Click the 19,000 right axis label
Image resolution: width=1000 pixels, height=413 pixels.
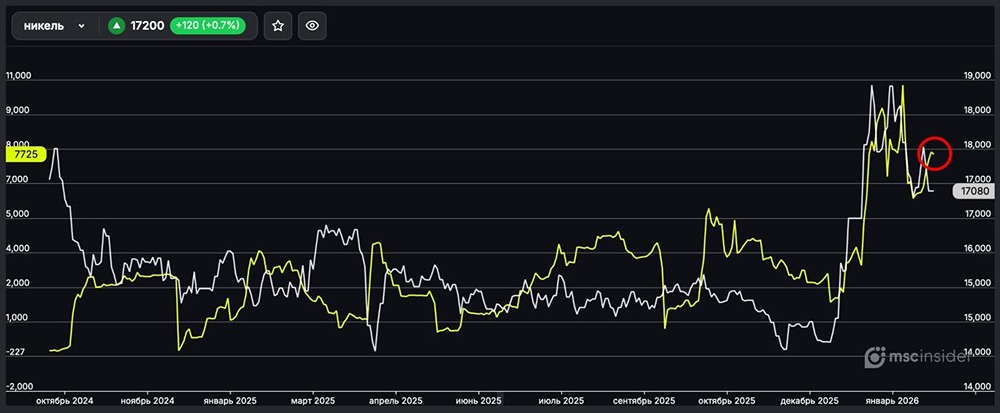(x=976, y=76)
